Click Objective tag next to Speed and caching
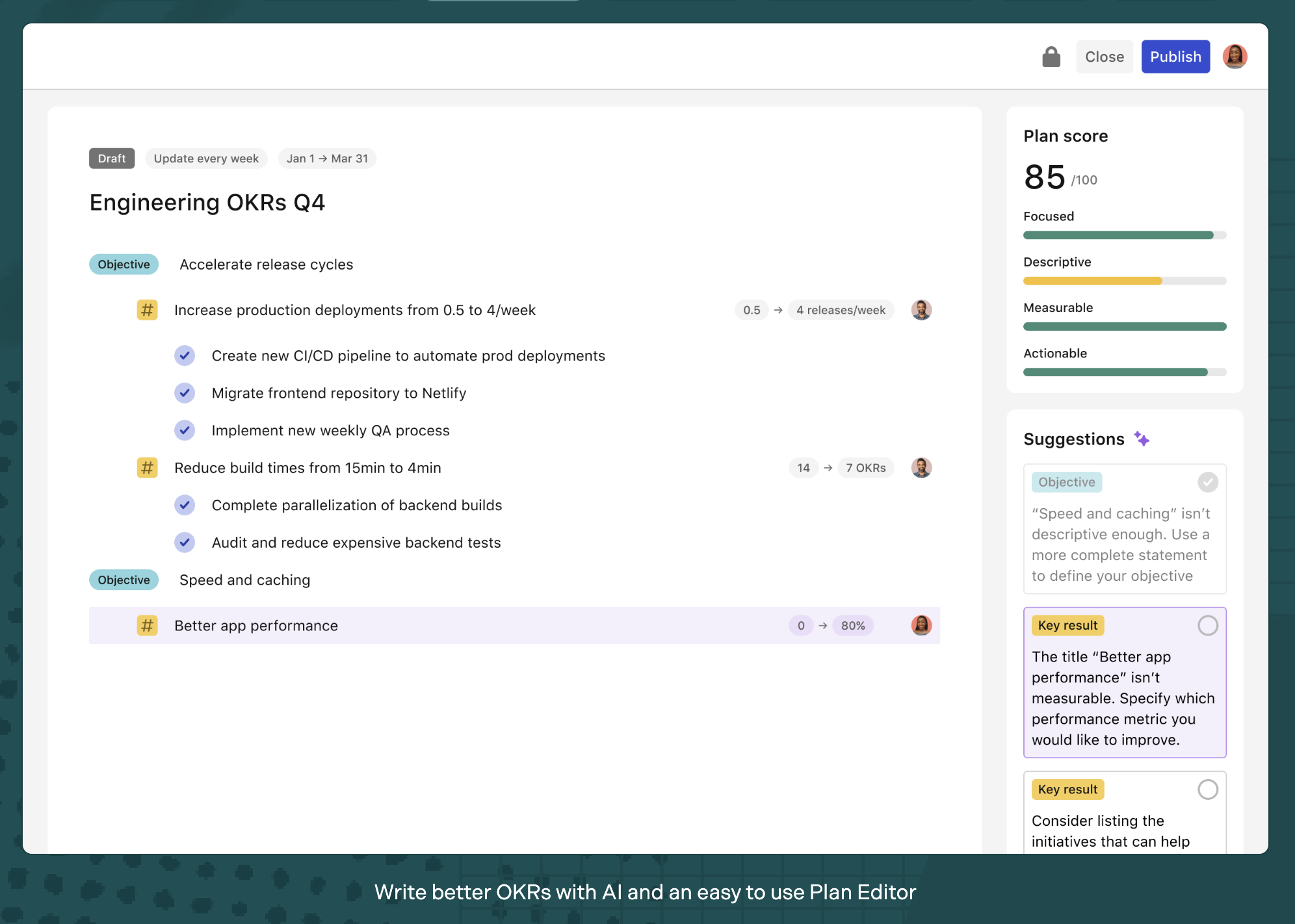 click(x=124, y=580)
